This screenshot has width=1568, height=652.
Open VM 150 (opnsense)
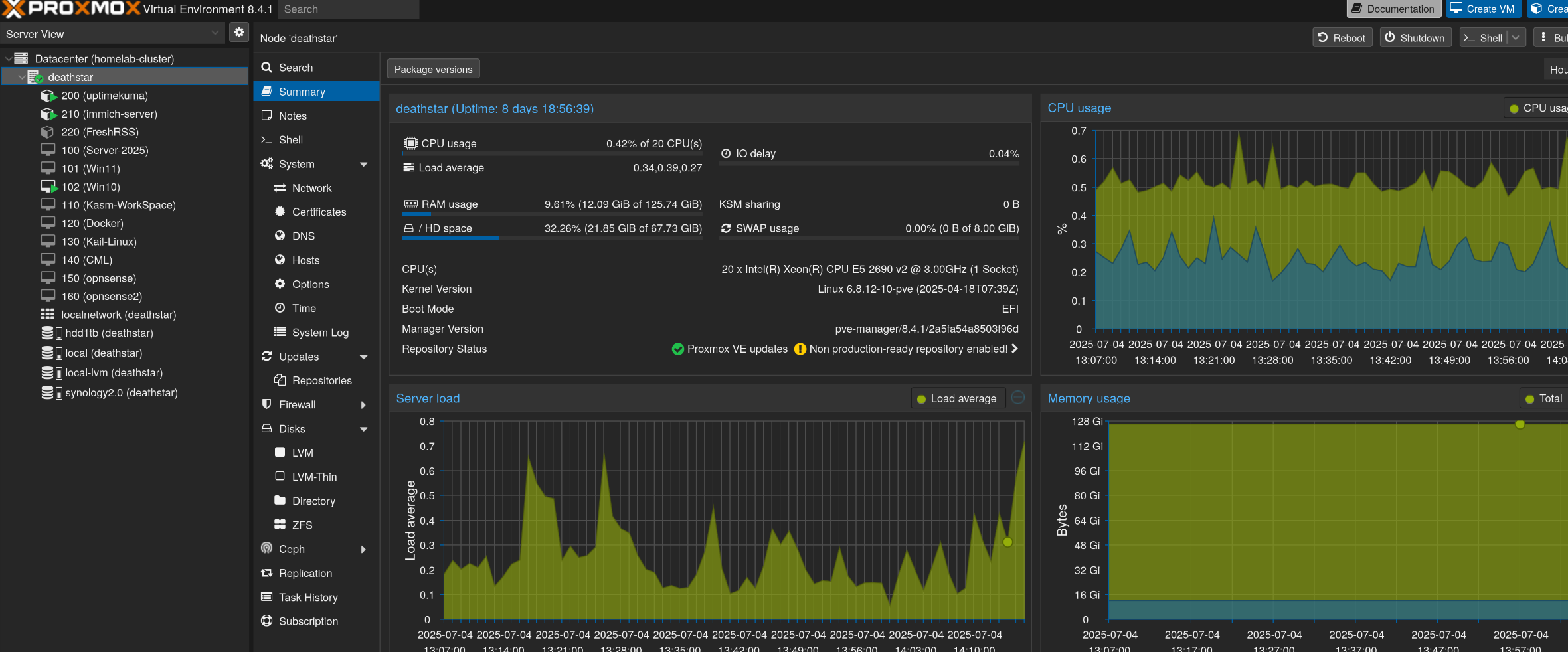98,278
